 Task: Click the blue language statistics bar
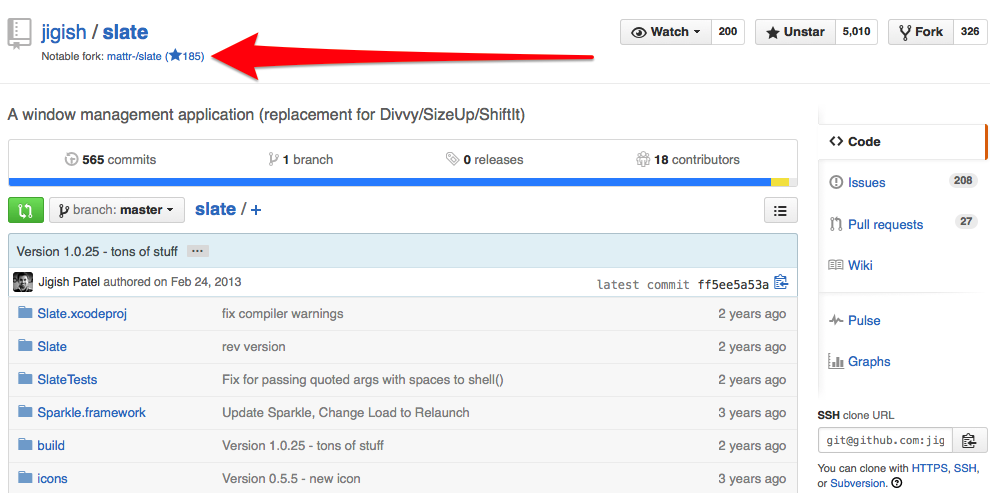tap(390, 182)
